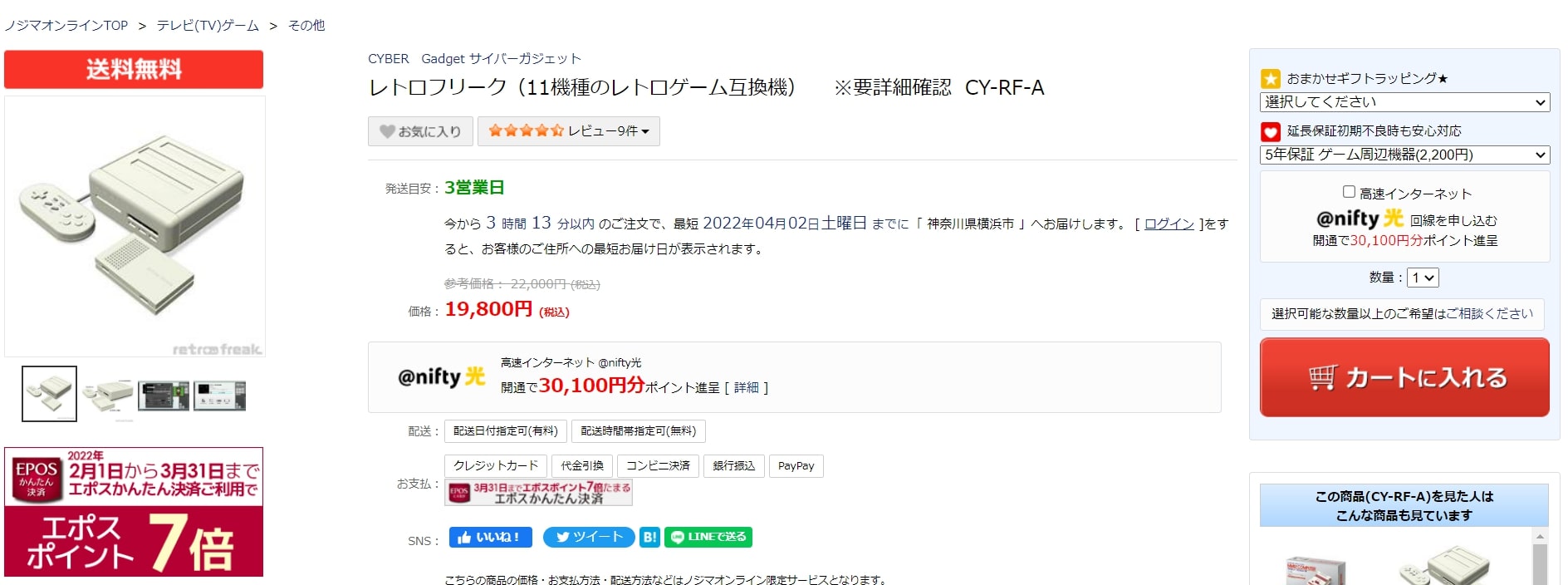This screenshot has width=1568, height=585.
Task: Click the yellow star gift wrapping icon
Action: 1271,79
